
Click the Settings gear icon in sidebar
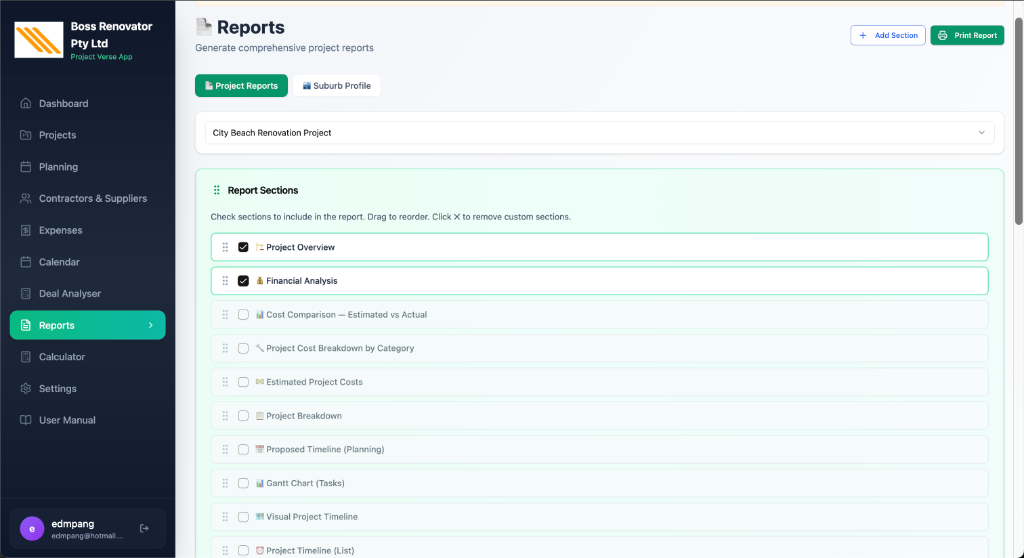pos(25,388)
